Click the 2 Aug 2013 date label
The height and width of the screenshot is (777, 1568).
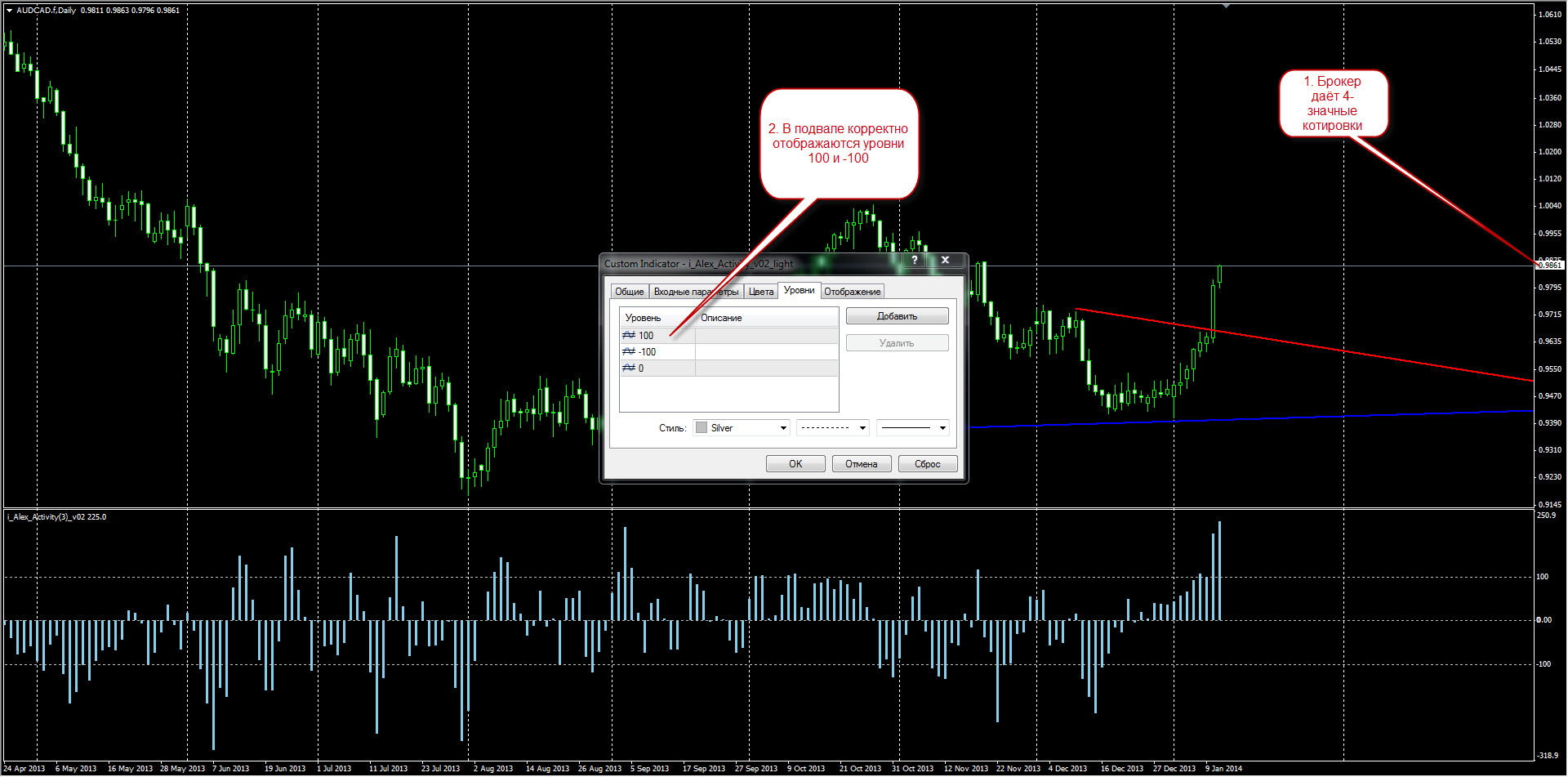click(x=493, y=769)
